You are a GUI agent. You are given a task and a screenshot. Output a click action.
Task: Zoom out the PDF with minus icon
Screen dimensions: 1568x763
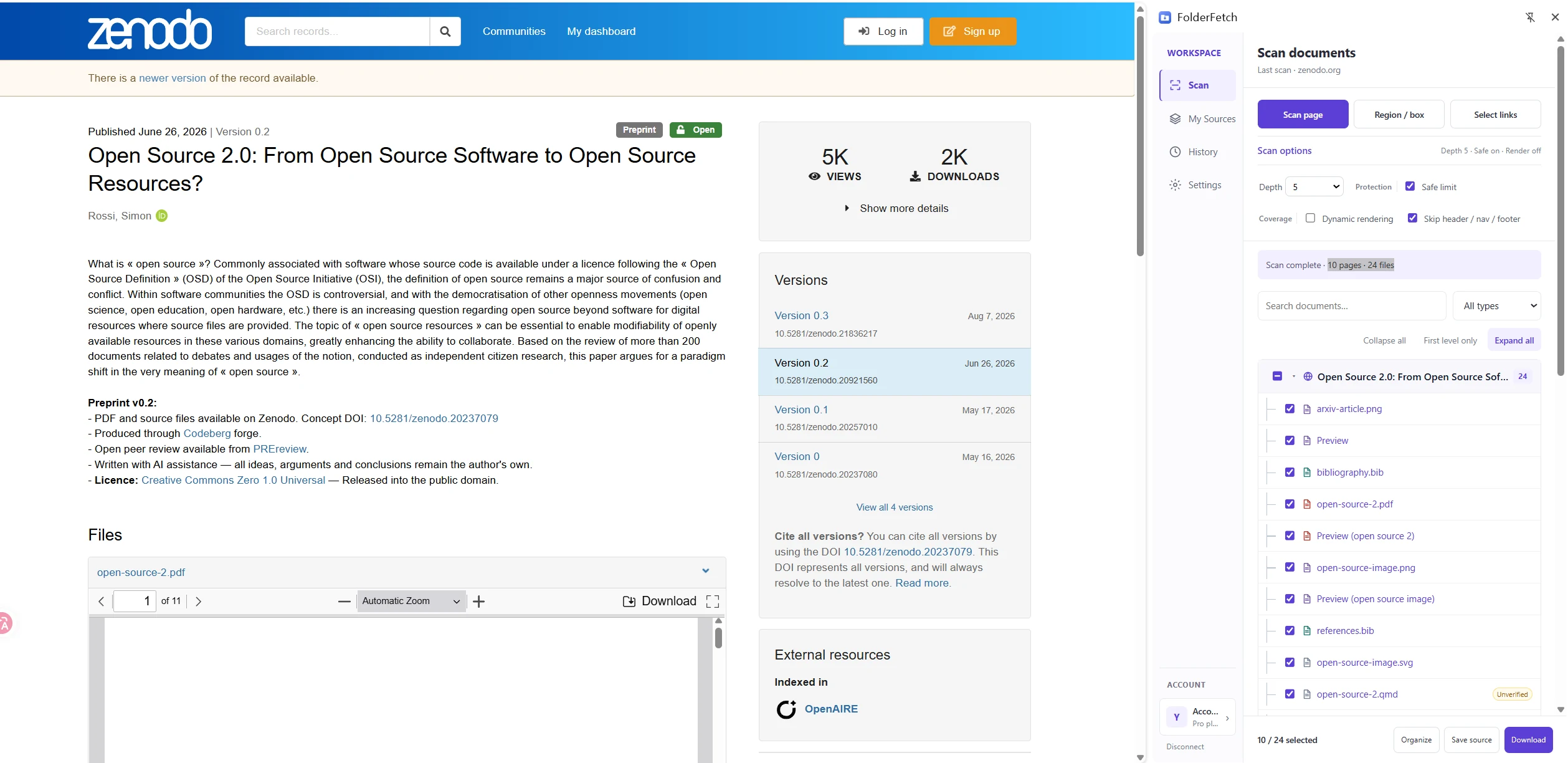pyautogui.click(x=344, y=602)
